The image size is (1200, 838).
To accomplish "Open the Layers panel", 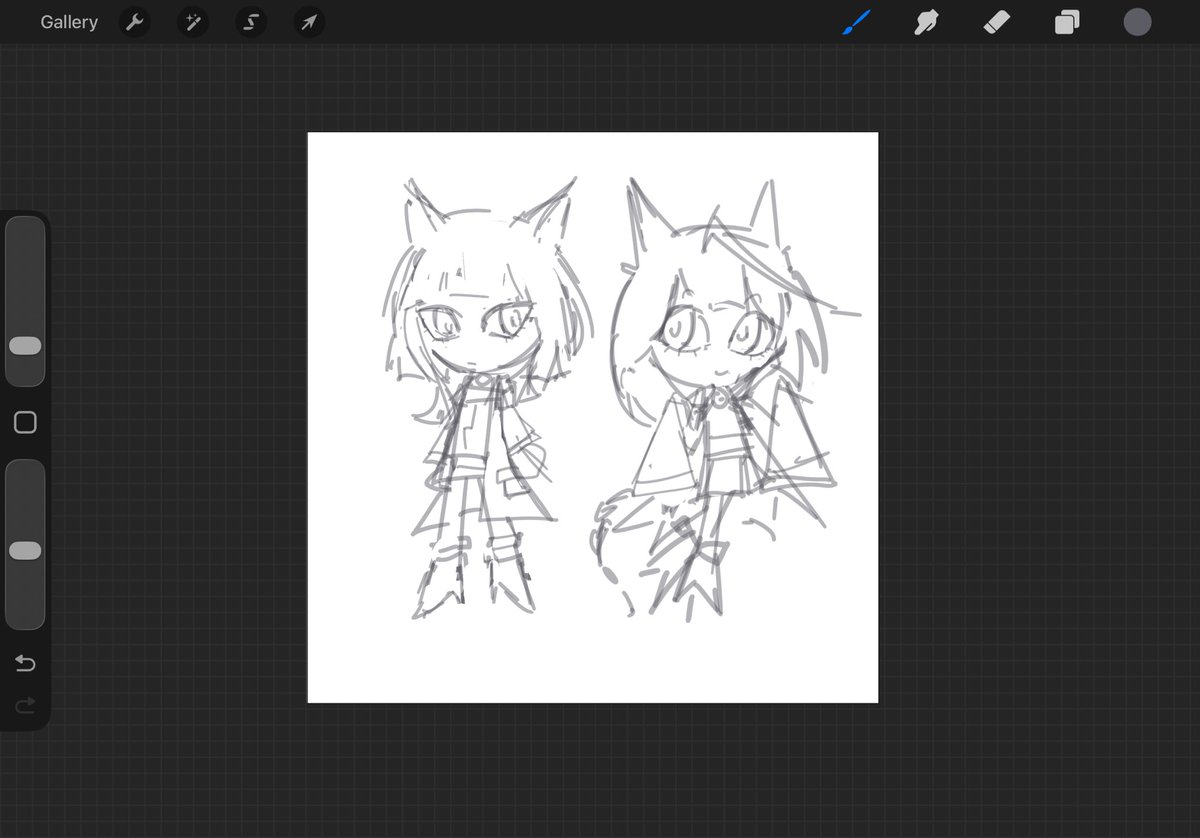I will (x=1067, y=22).
